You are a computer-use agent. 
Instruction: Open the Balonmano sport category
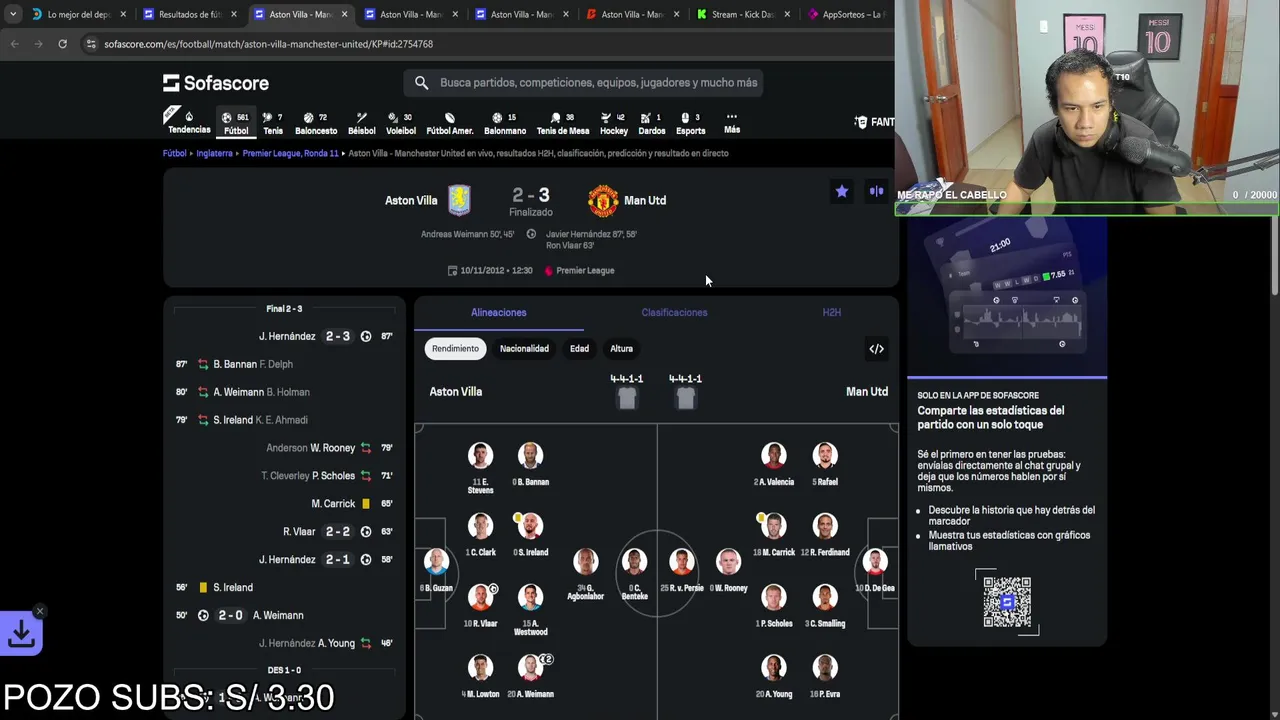tap(505, 122)
